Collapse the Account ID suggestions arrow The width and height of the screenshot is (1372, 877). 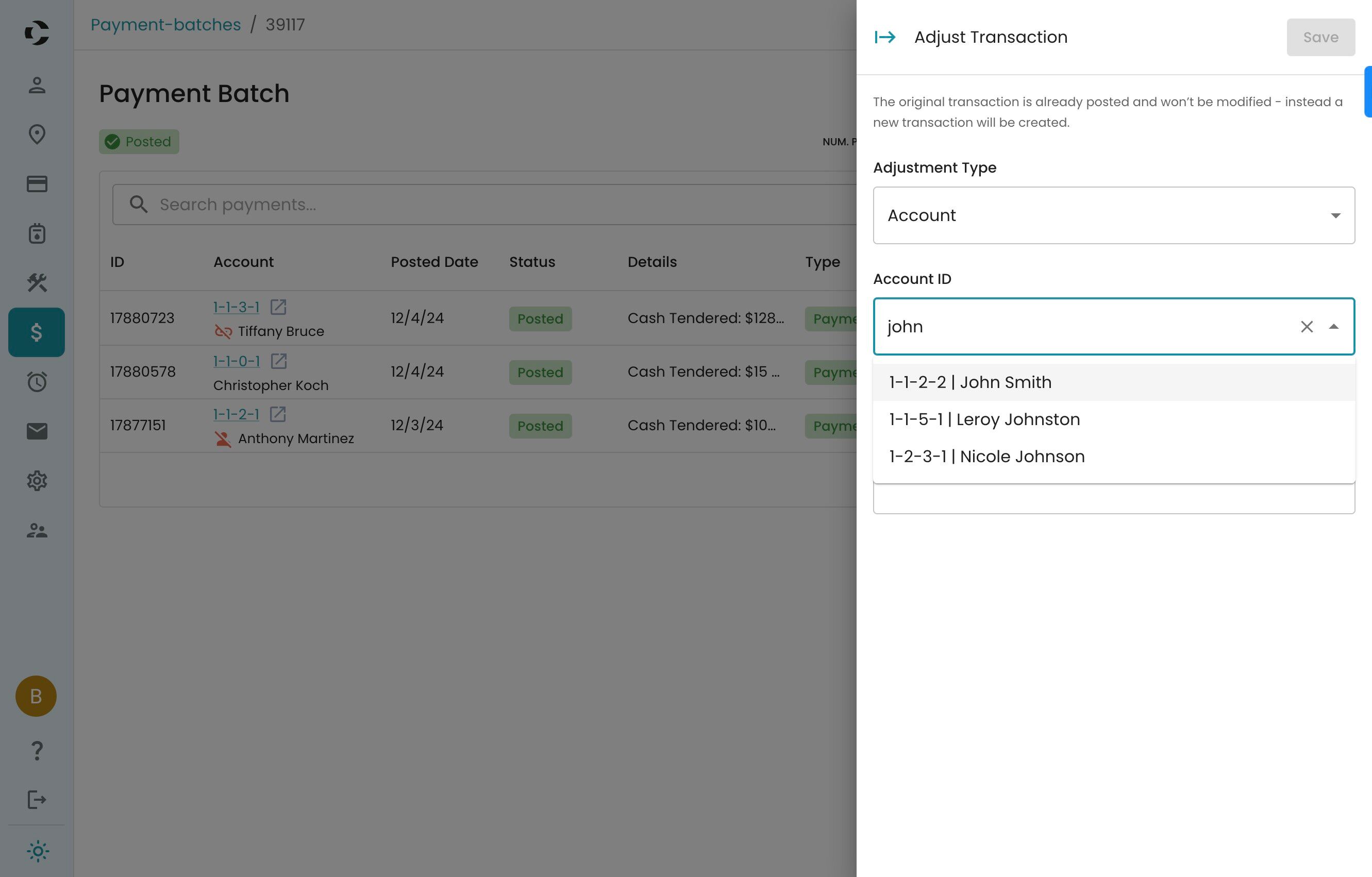1333,326
